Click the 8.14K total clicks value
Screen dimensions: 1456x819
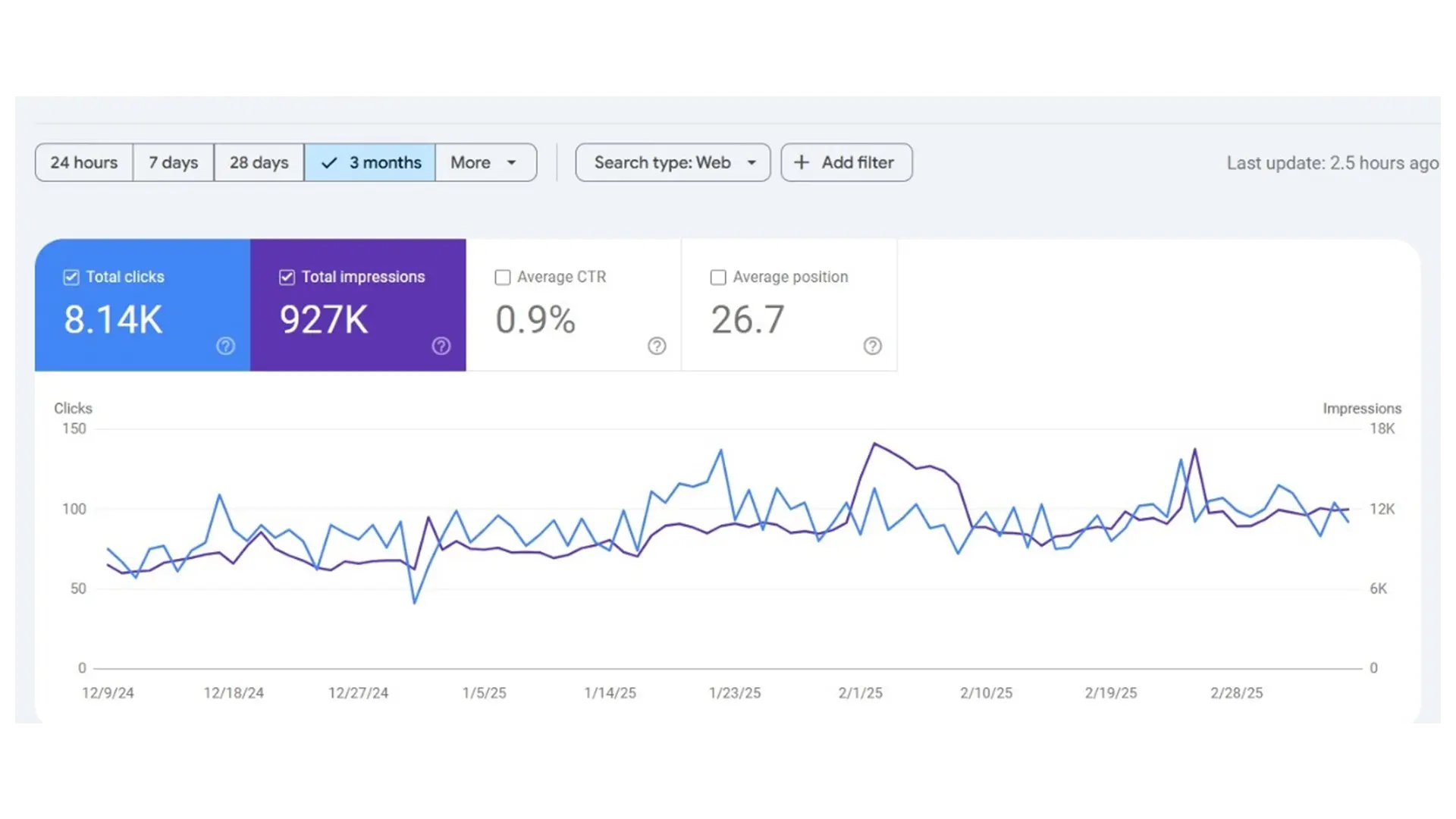(113, 319)
